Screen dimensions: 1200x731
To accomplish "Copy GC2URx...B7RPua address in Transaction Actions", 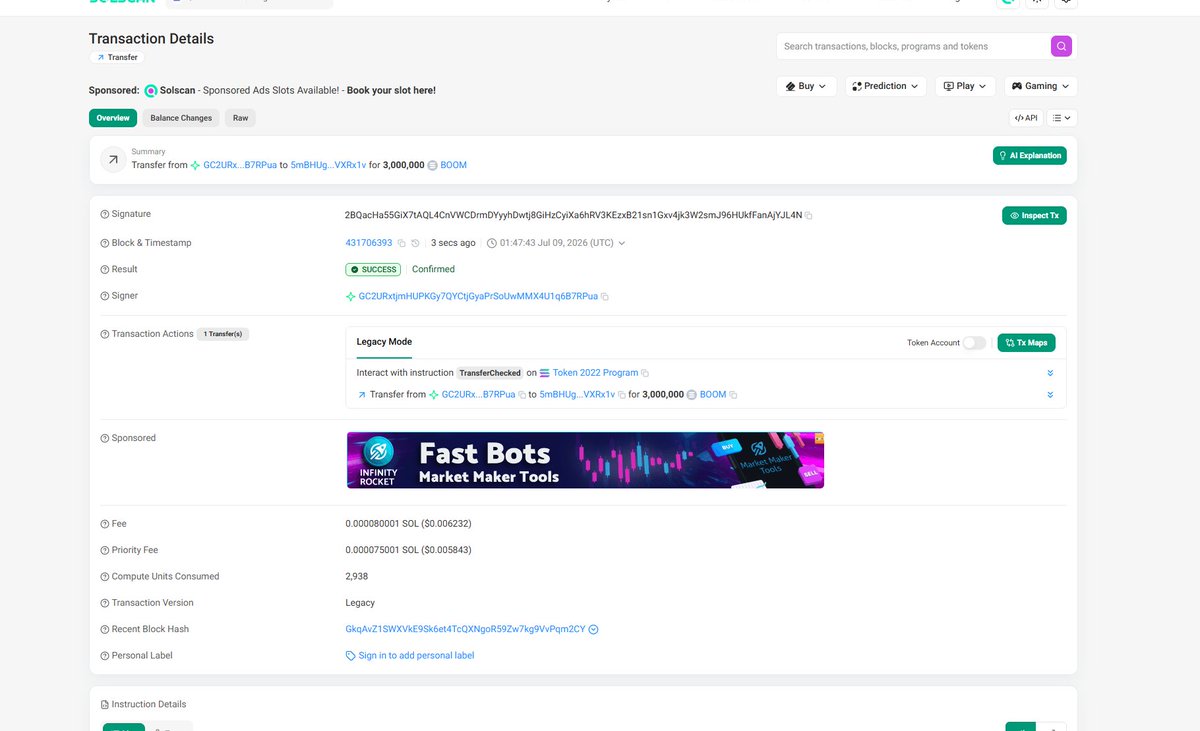I will 522,395.
